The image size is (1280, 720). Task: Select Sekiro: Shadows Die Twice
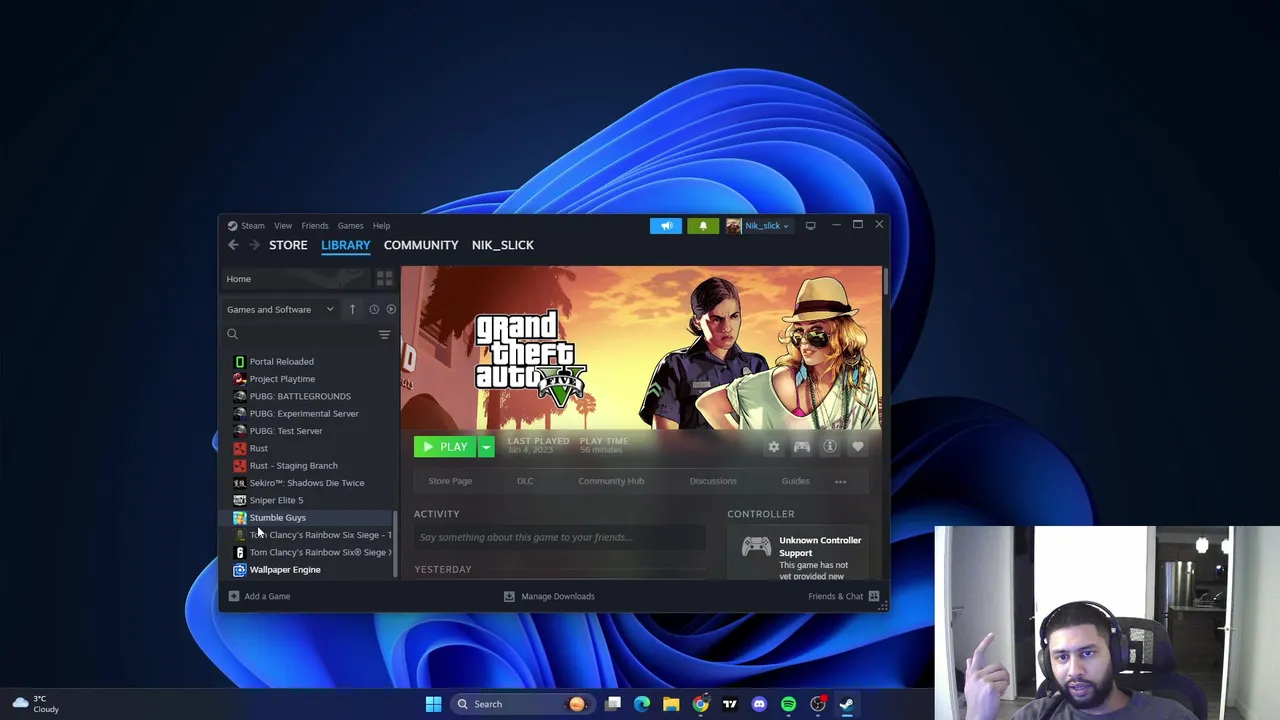[x=307, y=483]
